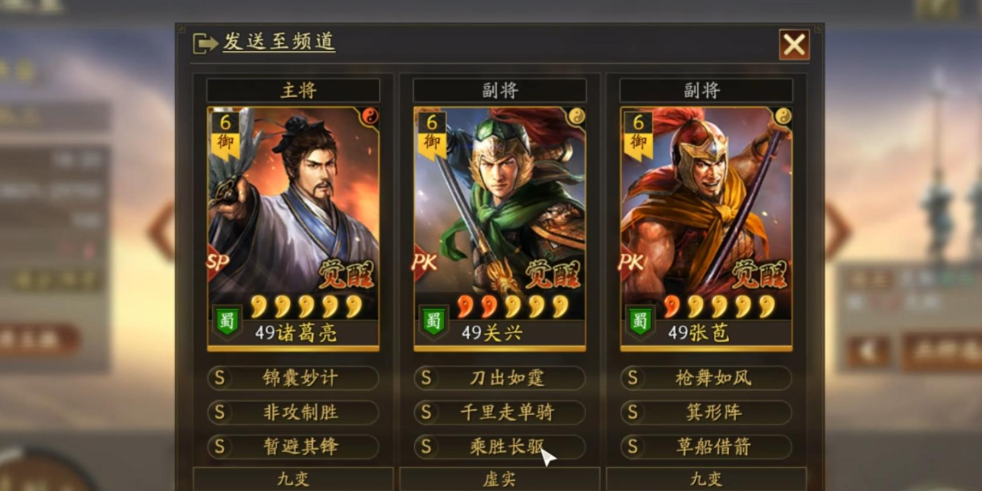Open the 千里走单骑 skill
This screenshot has height=491, width=982.
500,413
